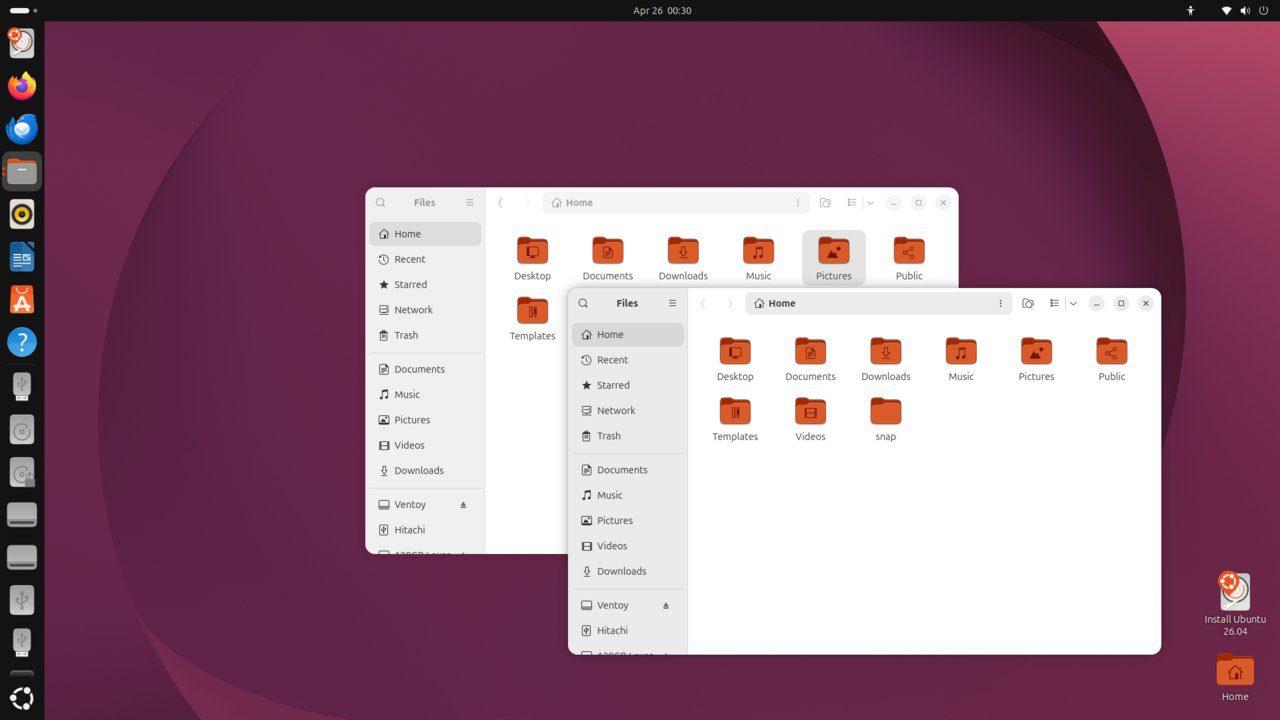Open path options menu in back window
Screen dimensions: 1280x720
(797, 202)
